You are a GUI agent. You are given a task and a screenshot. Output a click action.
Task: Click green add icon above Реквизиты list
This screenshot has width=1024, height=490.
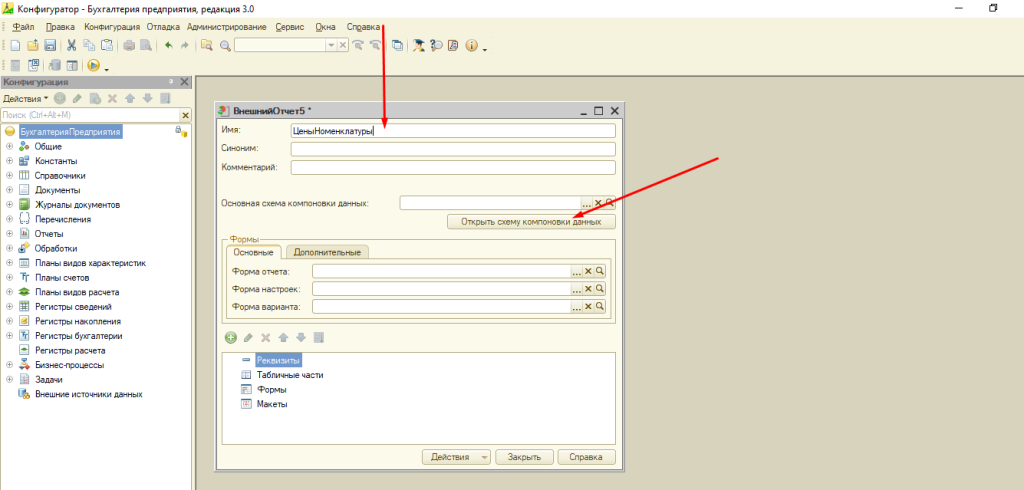point(230,338)
